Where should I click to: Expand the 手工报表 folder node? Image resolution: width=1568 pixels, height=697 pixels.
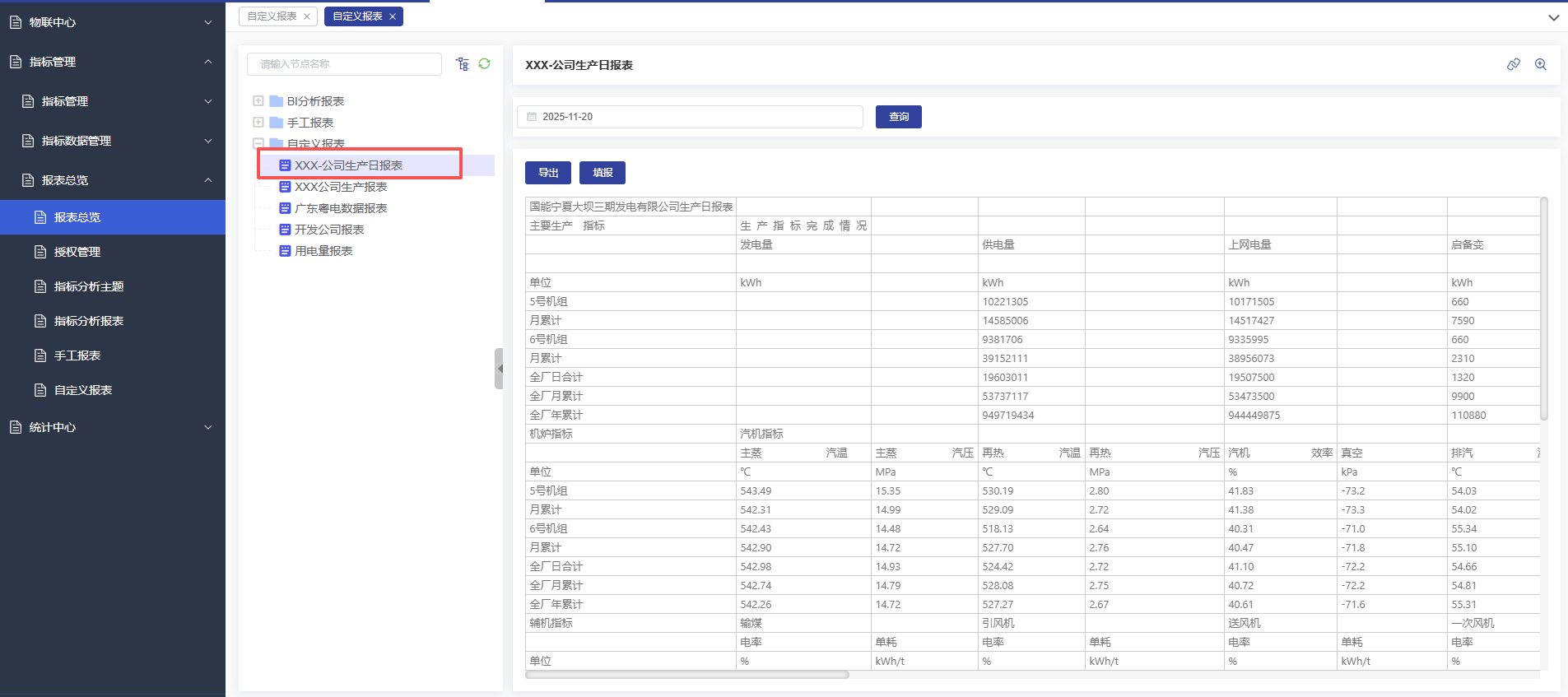pos(258,123)
